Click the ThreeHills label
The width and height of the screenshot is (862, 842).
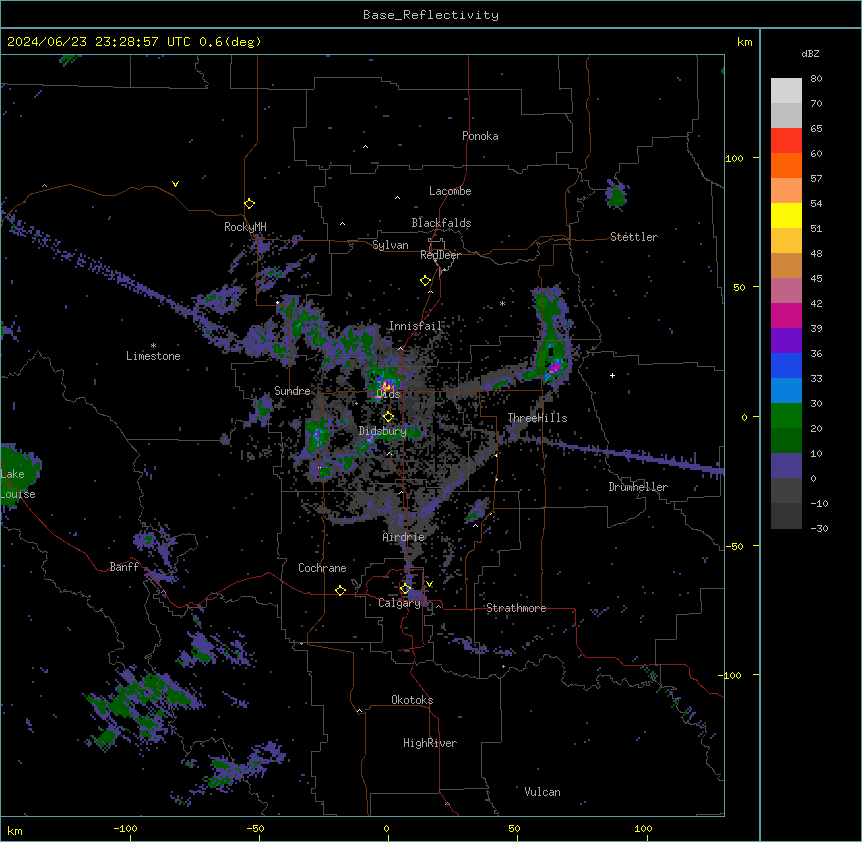point(537,418)
